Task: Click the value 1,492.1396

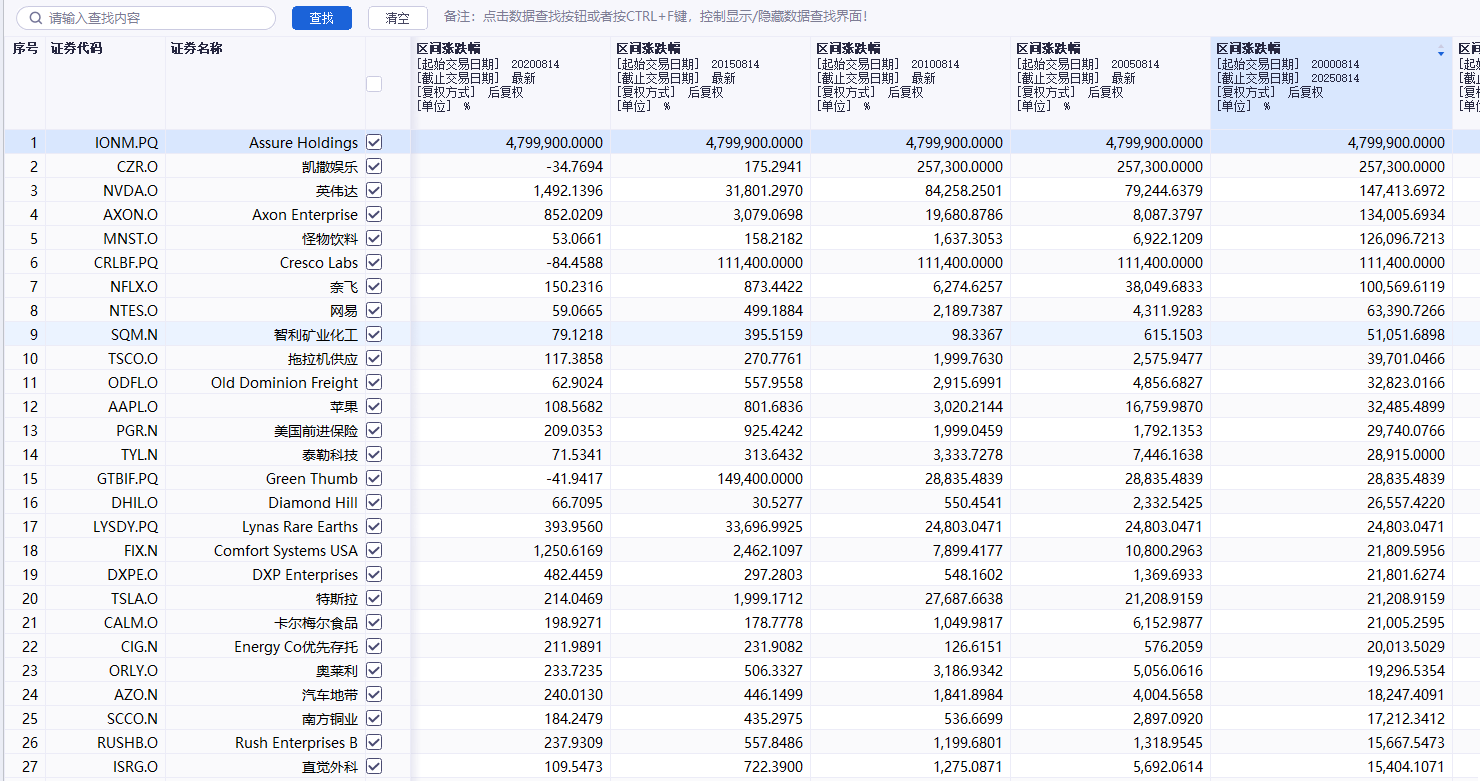Action: point(568,191)
